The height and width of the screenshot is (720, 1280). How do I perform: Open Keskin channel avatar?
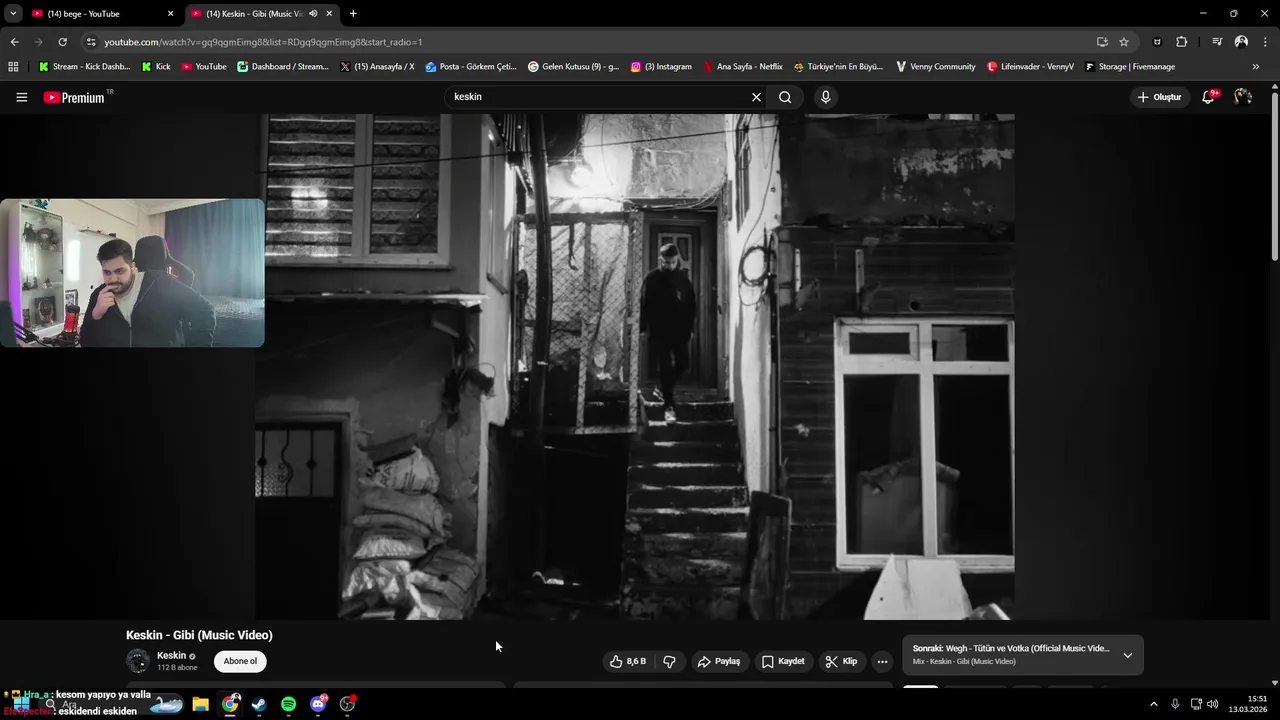point(138,661)
